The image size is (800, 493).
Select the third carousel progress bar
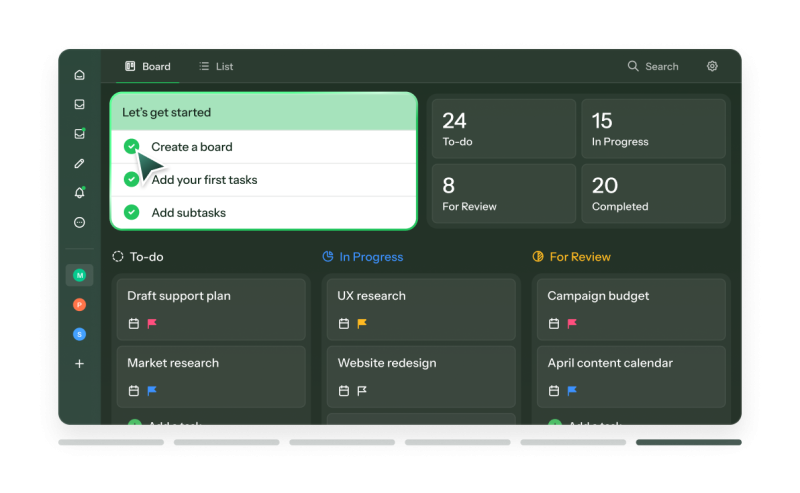click(x=342, y=442)
